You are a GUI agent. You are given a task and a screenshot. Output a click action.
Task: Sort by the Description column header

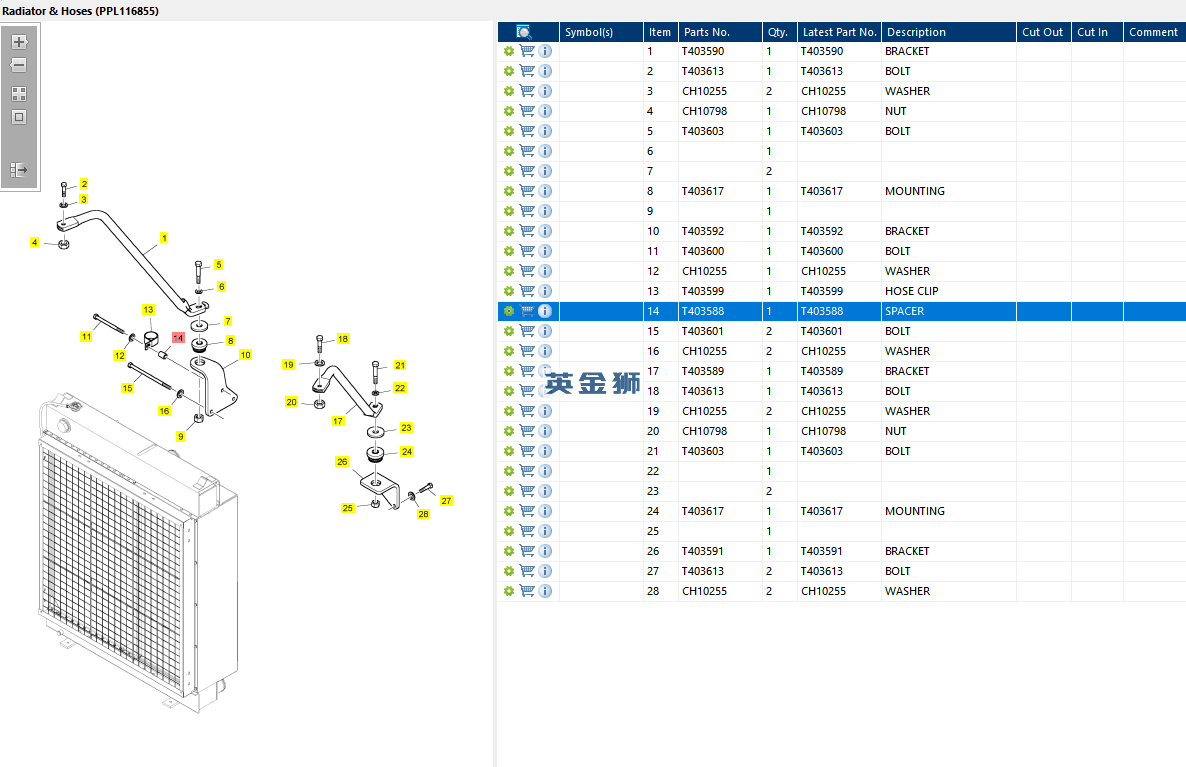pos(916,32)
